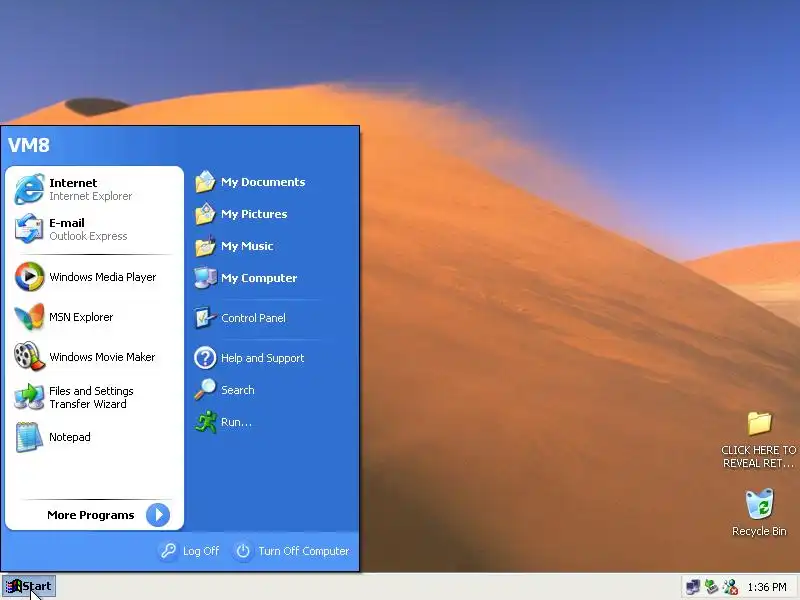Click the More Programs label
The height and width of the screenshot is (600, 800).
coord(90,515)
